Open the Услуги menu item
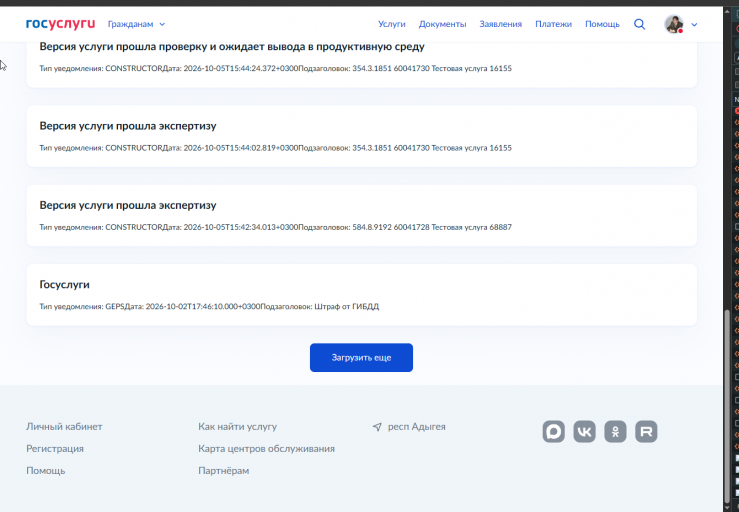This screenshot has height=512, width=739. pos(392,24)
